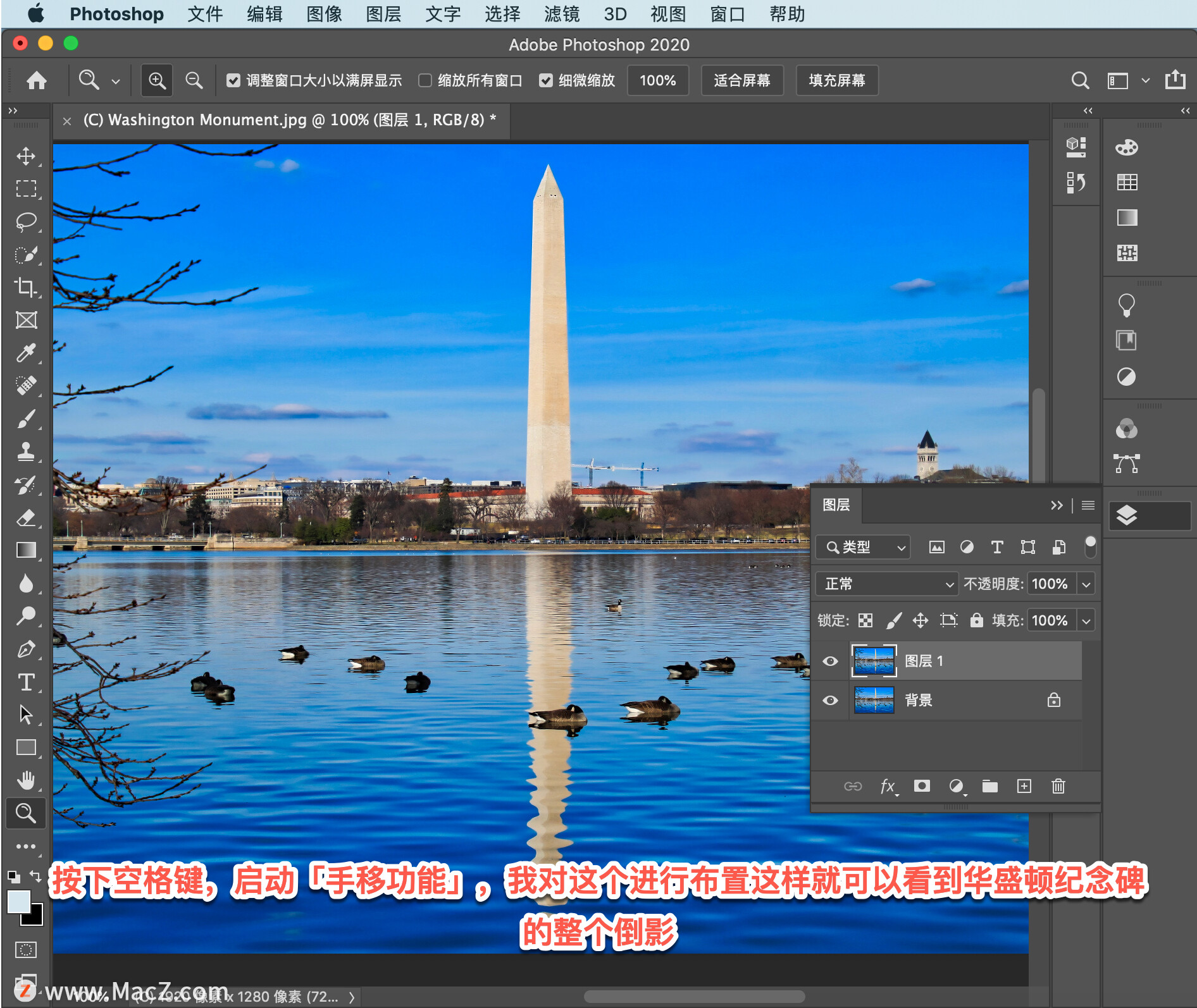1197x1008 pixels.
Task: Disable scrubby zoom checkbox
Action: pos(546,80)
